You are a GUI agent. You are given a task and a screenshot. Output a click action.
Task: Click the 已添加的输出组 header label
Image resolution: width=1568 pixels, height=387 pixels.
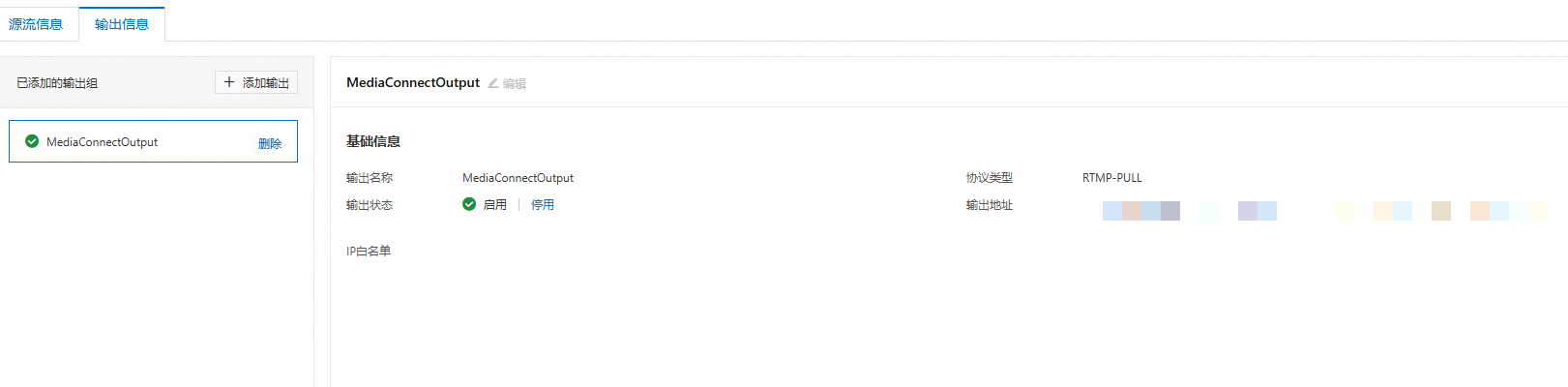point(57,83)
